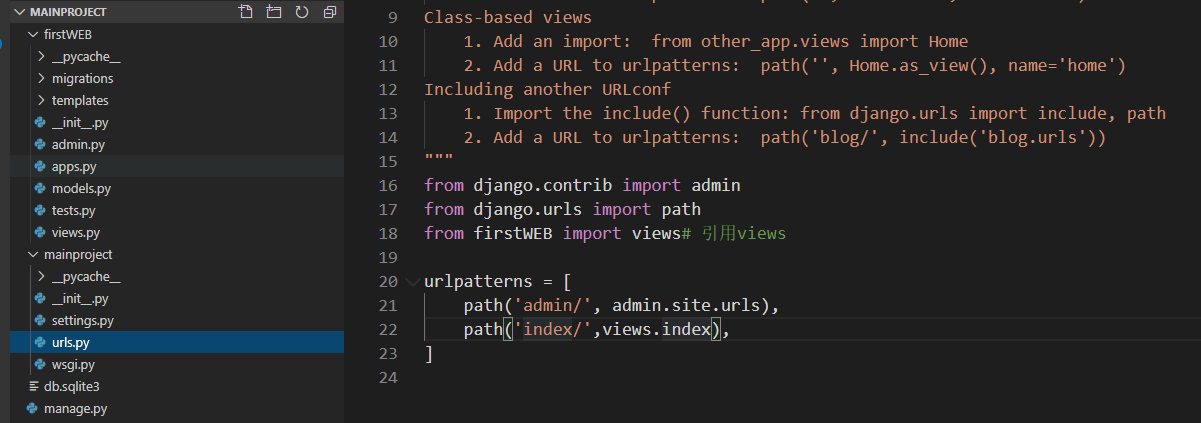
Task: Click line number 22 in gutter
Action: 387,329
